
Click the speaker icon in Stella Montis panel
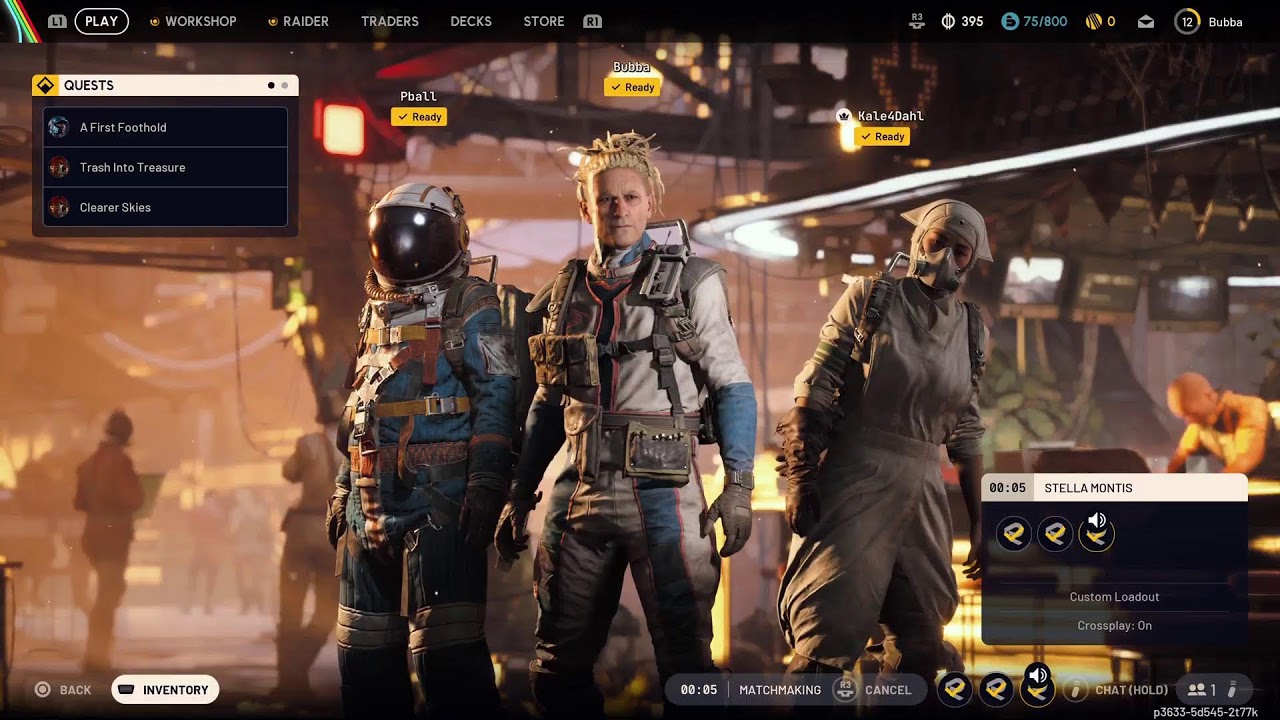click(x=1097, y=520)
